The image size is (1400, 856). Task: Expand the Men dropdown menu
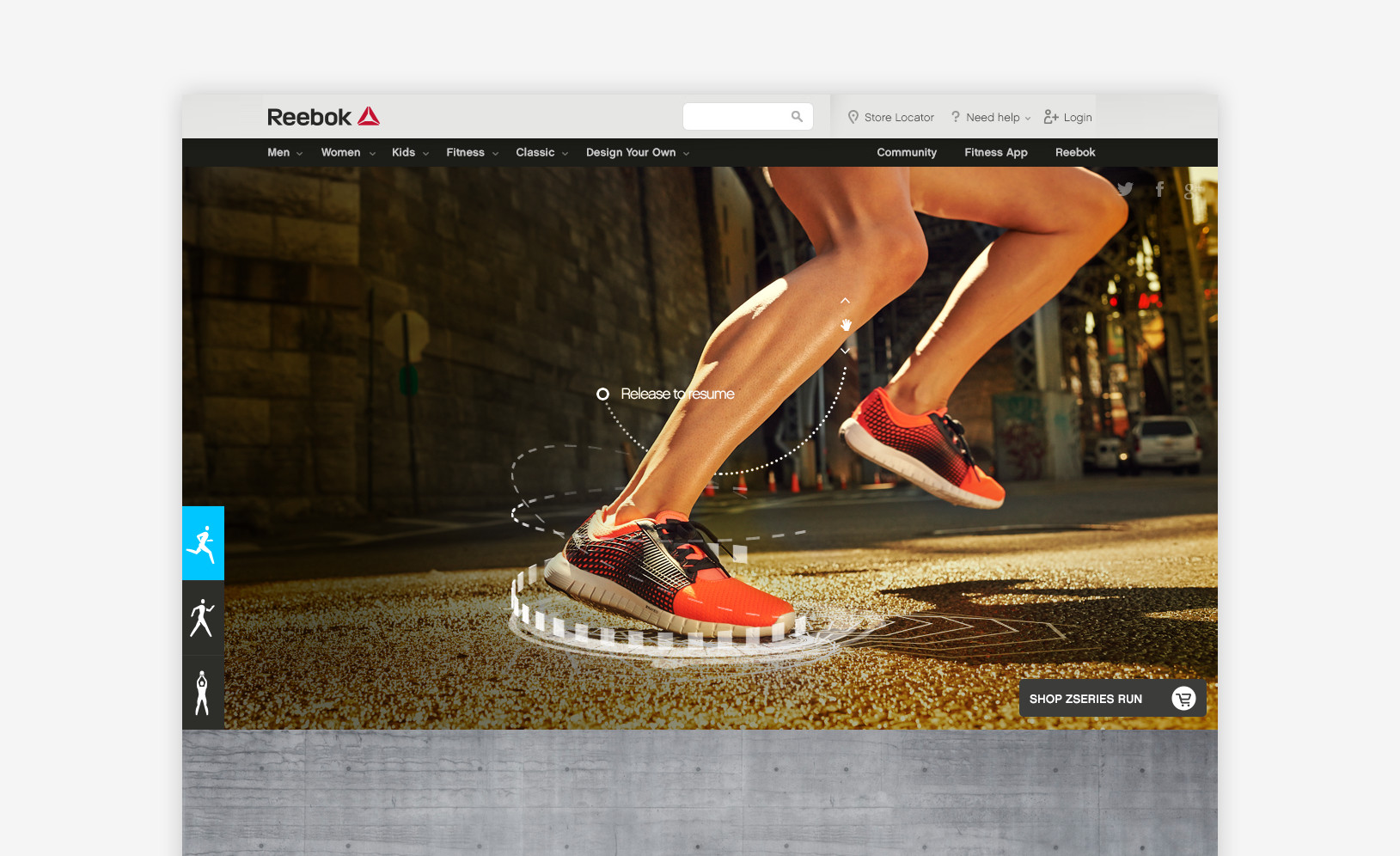tap(284, 153)
